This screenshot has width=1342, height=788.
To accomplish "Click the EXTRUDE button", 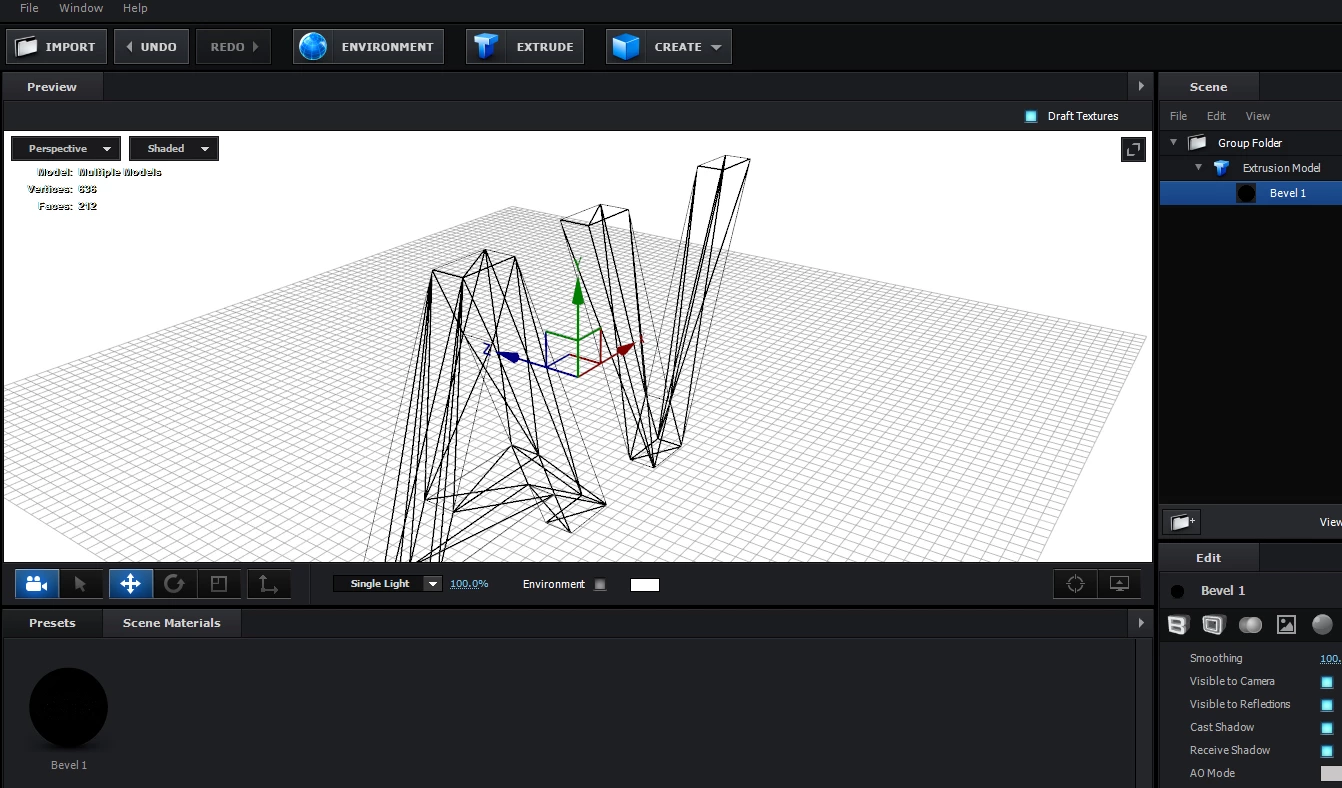I will coord(525,47).
